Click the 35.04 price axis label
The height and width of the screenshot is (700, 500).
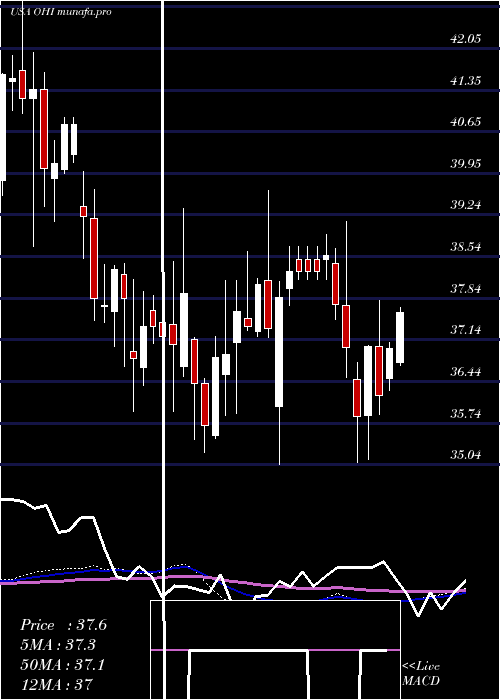click(466, 455)
